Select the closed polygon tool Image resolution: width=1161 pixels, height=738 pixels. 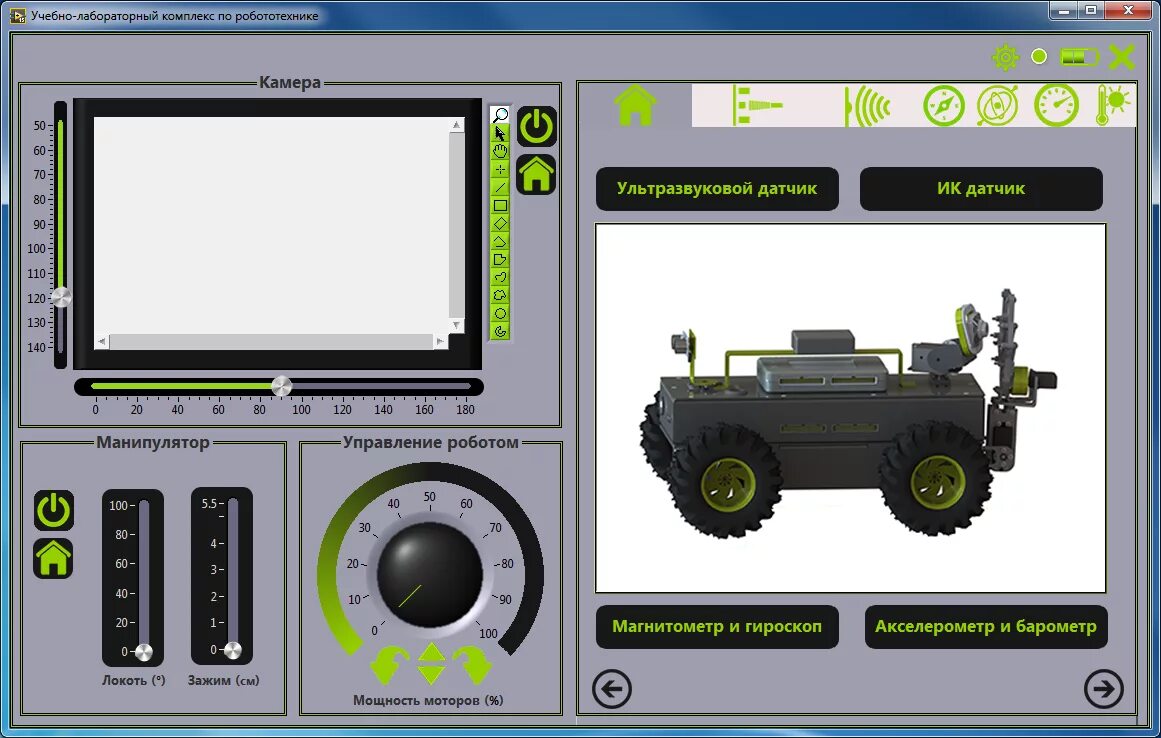[x=501, y=259]
